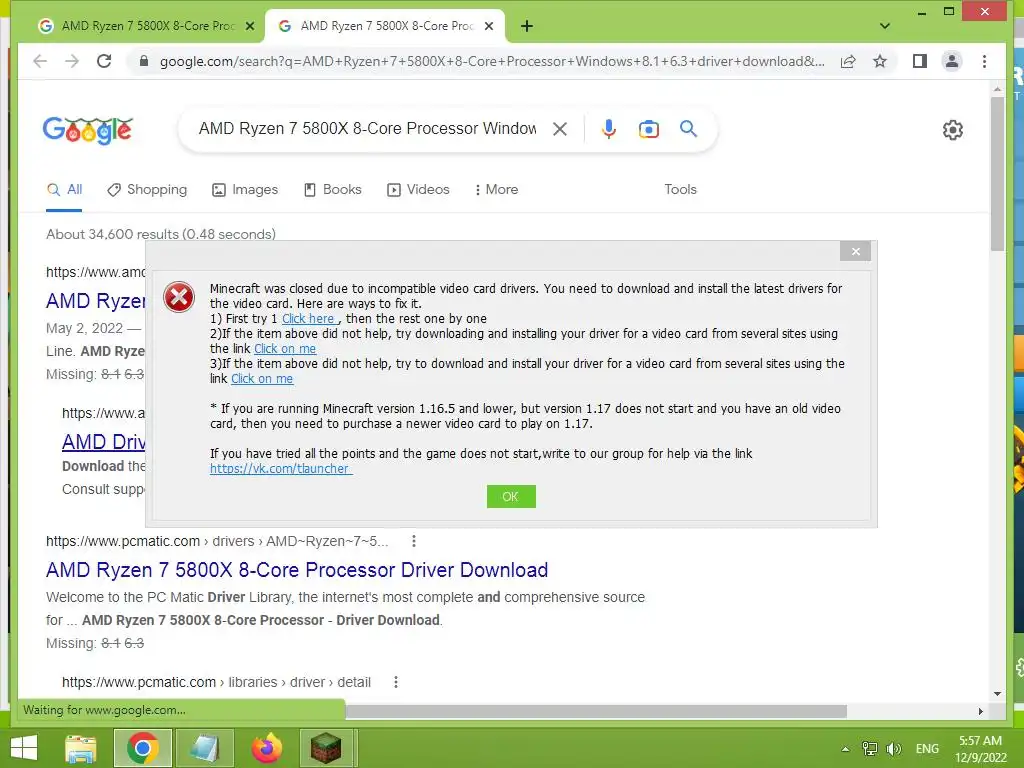Close the first AMD Ryzen tab
The height and width of the screenshot is (768, 1024).
click(x=249, y=26)
